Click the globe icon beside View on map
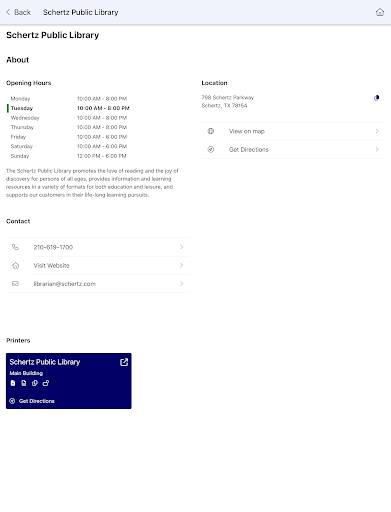This screenshot has width=391, height=512. (211, 131)
